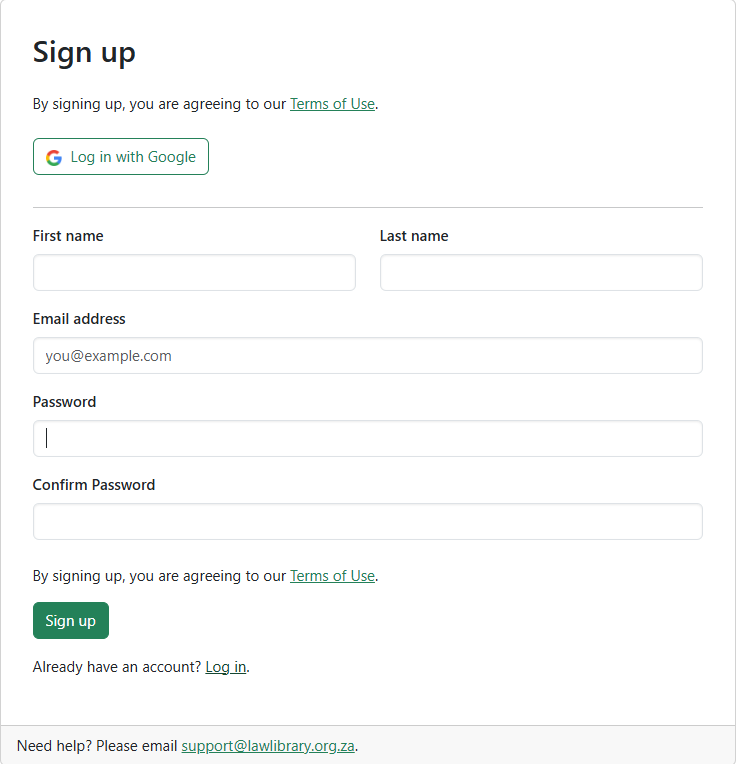
Task: Click the 'Already have an account?' text
Action: (x=117, y=667)
